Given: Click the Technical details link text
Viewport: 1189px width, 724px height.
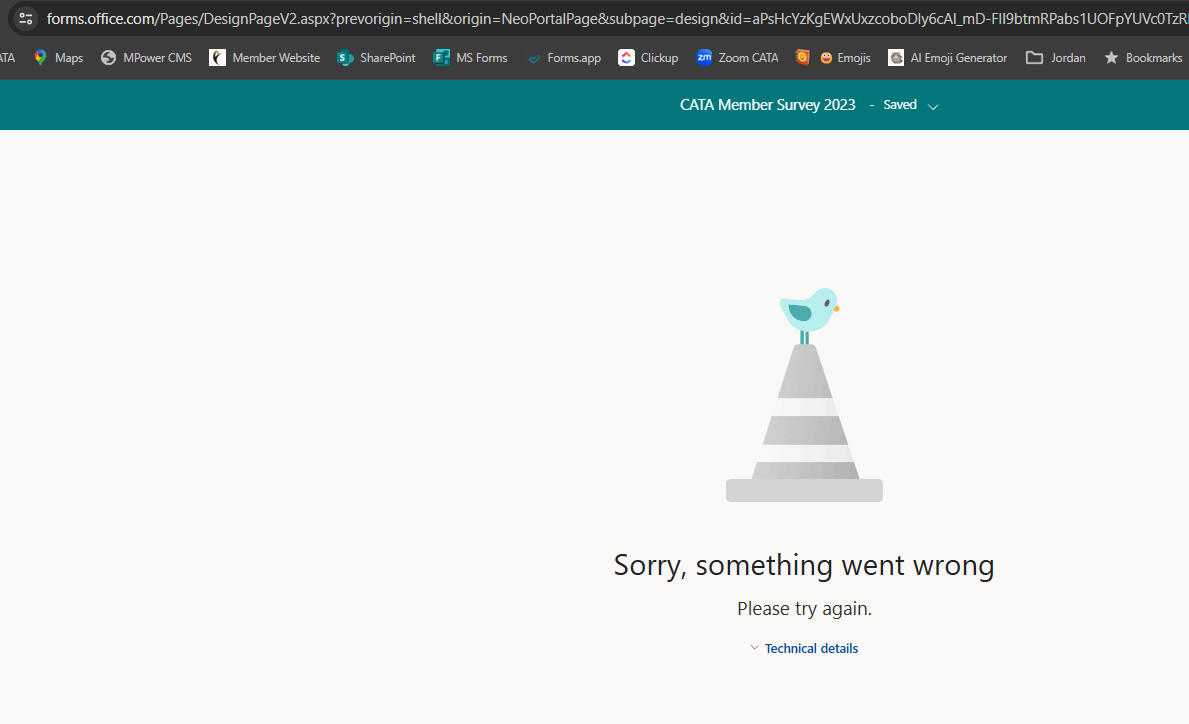Looking at the screenshot, I should point(811,648).
